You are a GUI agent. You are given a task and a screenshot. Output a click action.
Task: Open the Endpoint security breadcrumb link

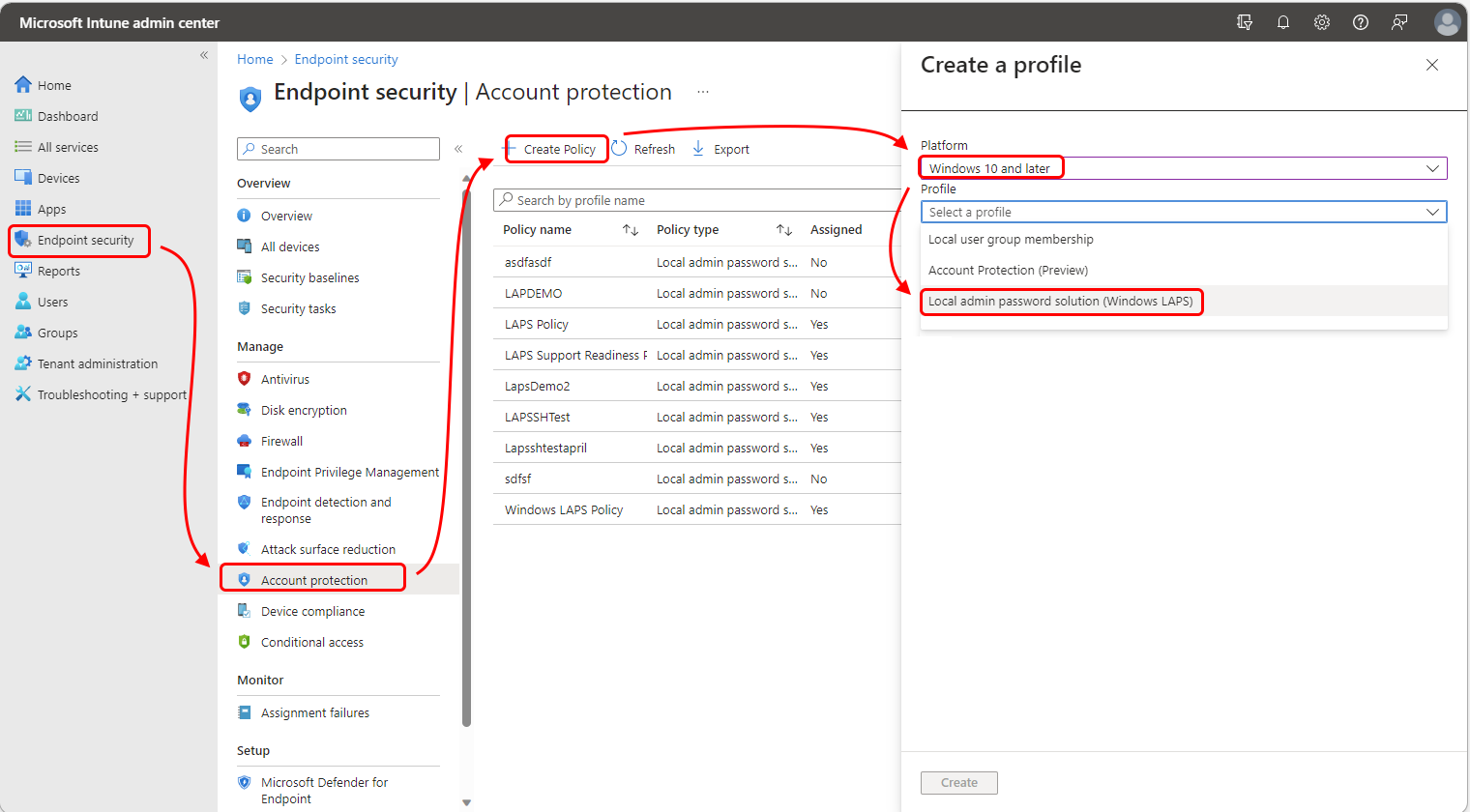click(346, 59)
